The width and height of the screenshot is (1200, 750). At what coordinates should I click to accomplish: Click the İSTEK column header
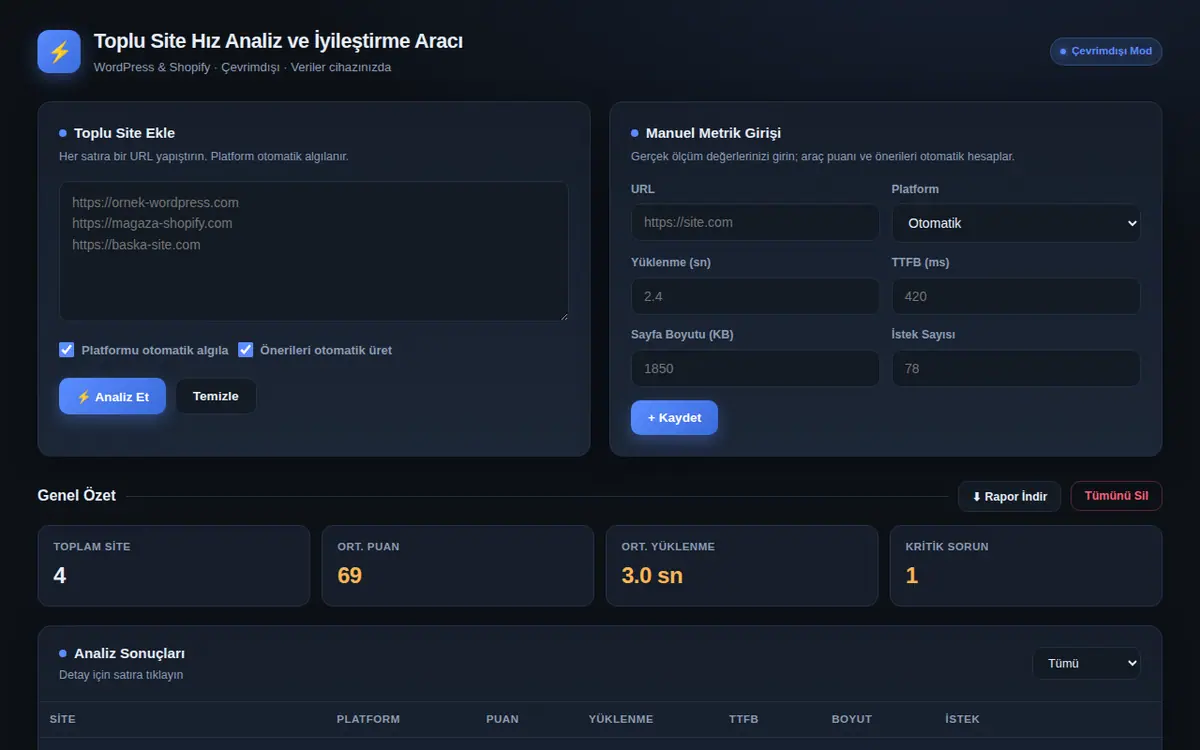click(x=963, y=719)
